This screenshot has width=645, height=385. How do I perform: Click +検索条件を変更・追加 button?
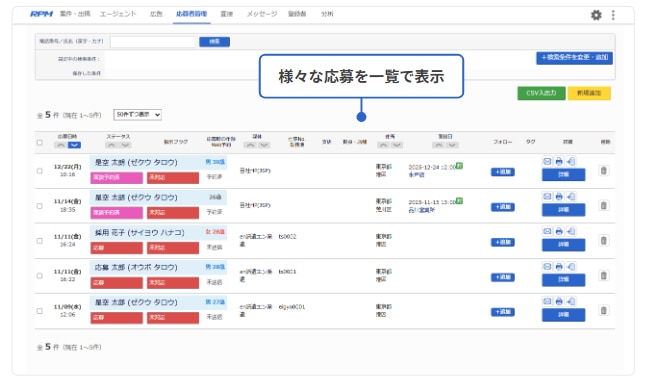point(574,58)
